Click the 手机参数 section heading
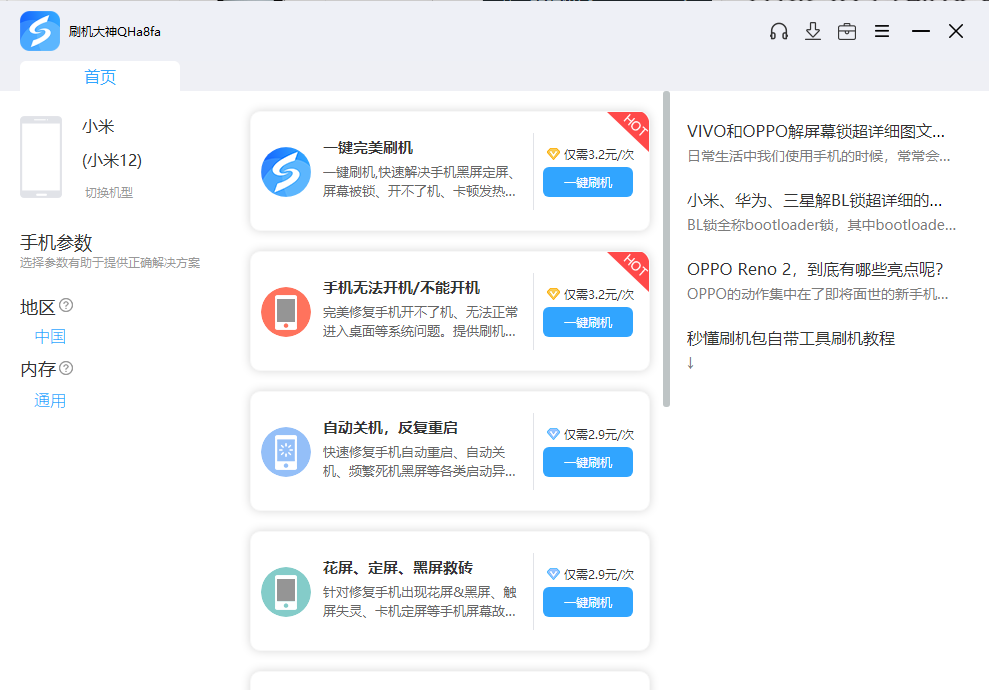Image resolution: width=989 pixels, height=690 pixels. pos(56,242)
